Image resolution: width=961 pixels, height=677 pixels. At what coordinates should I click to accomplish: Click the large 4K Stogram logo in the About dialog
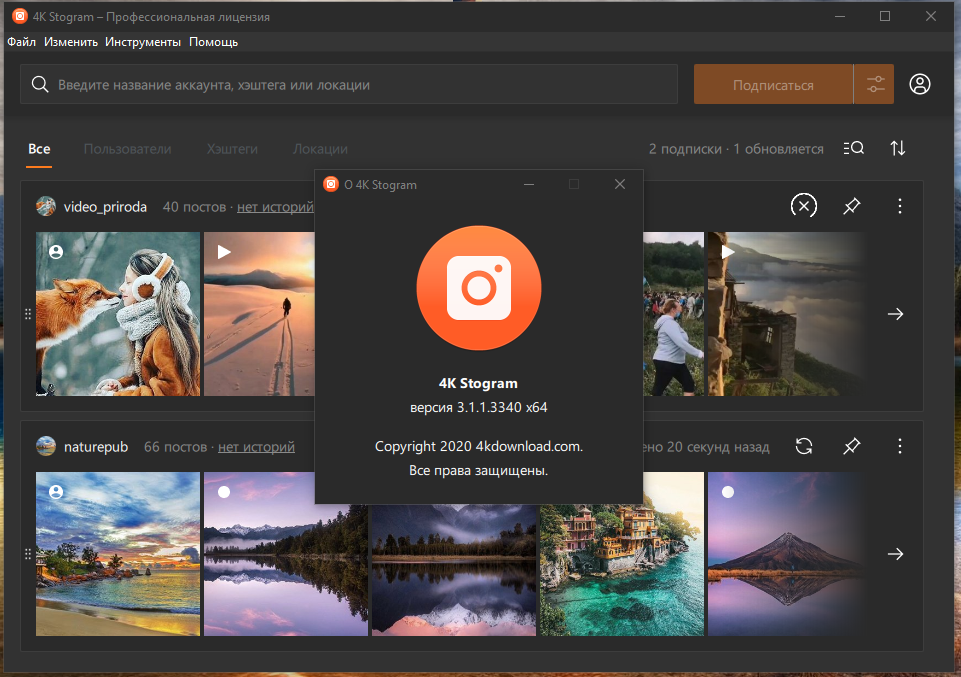tap(479, 288)
